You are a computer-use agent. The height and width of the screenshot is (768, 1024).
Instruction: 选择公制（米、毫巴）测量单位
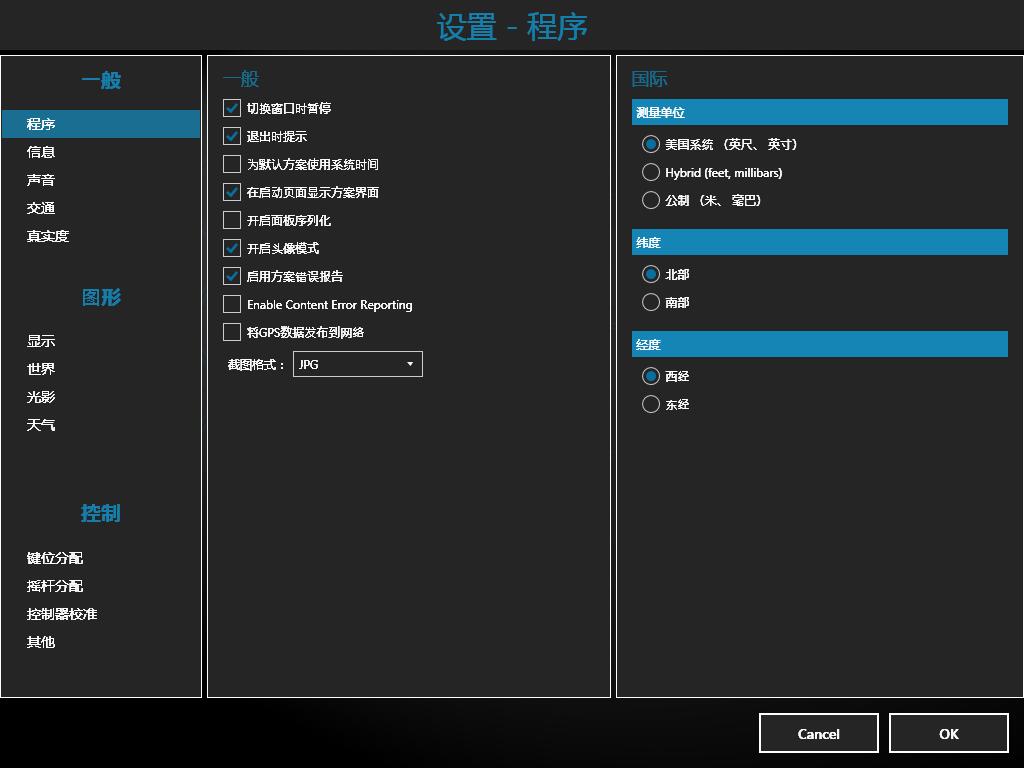(651, 200)
